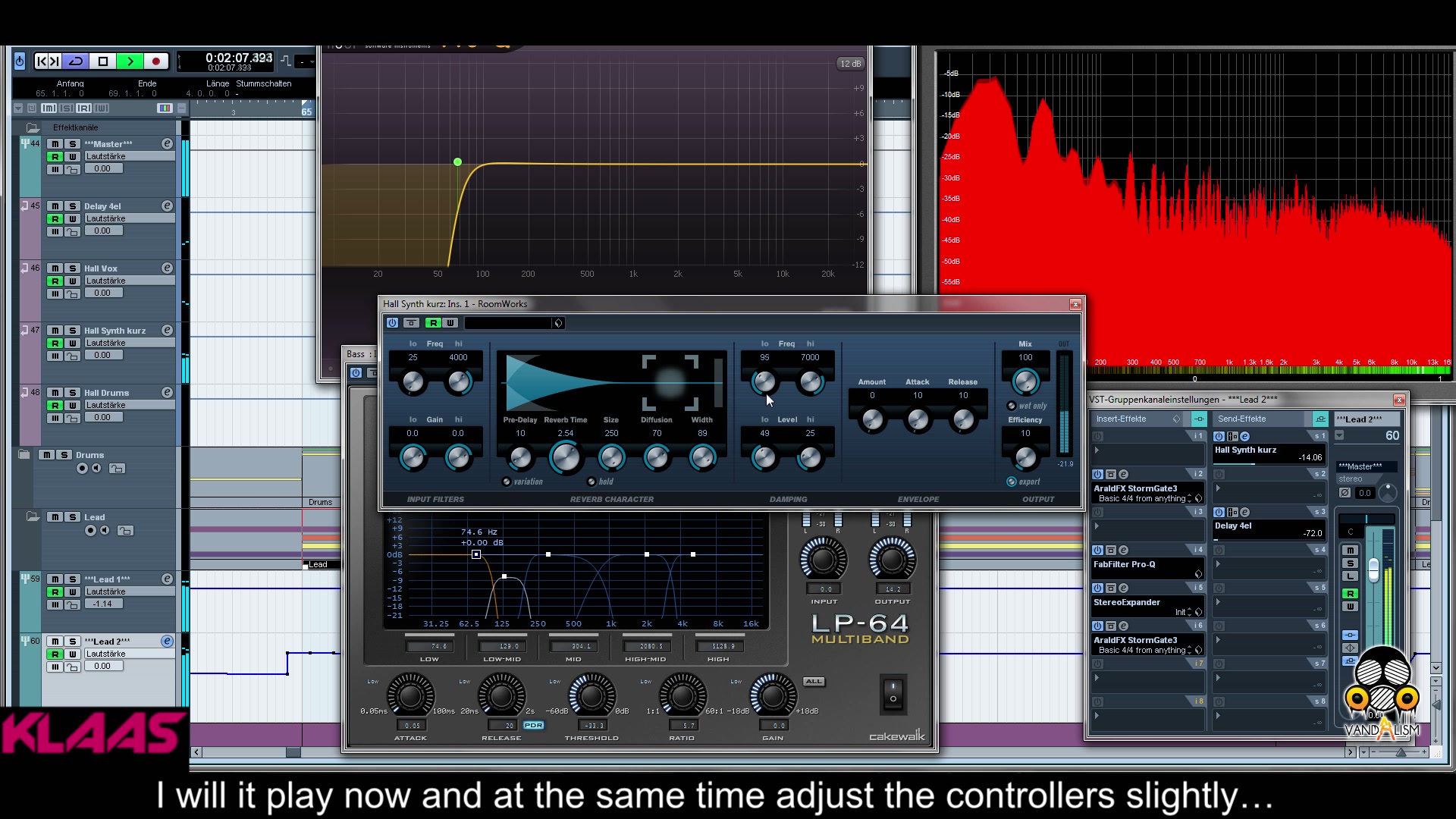Image resolution: width=1456 pixels, height=819 pixels.
Task: Open the empty send slot s2 dropdown arrow
Action: (x=1218, y=488)
